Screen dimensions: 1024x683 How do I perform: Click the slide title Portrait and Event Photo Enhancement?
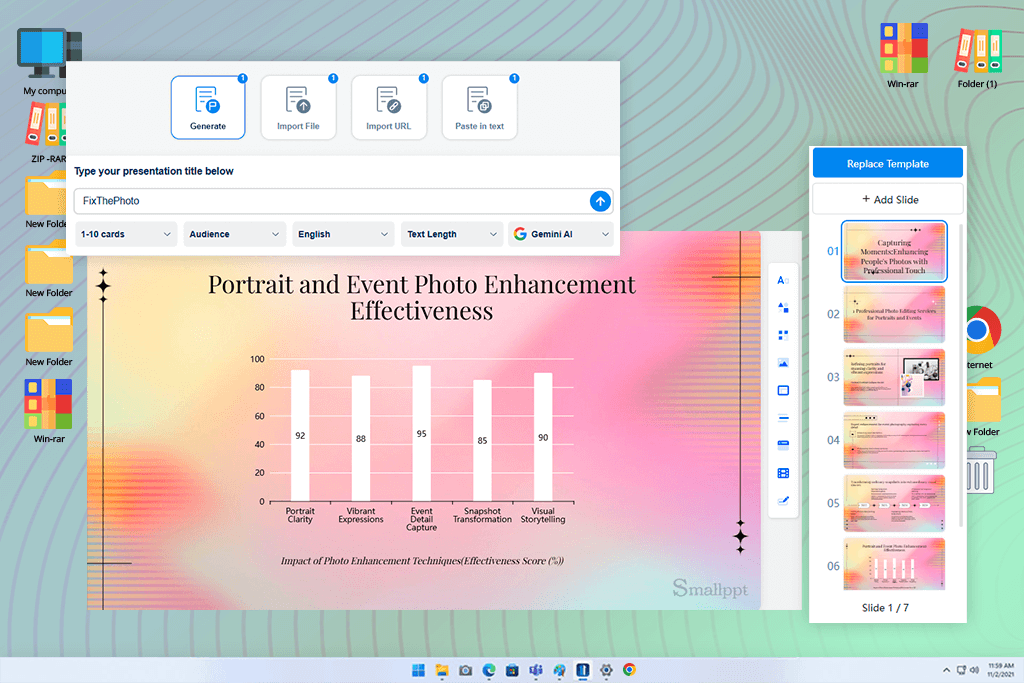tap(422, 298)
